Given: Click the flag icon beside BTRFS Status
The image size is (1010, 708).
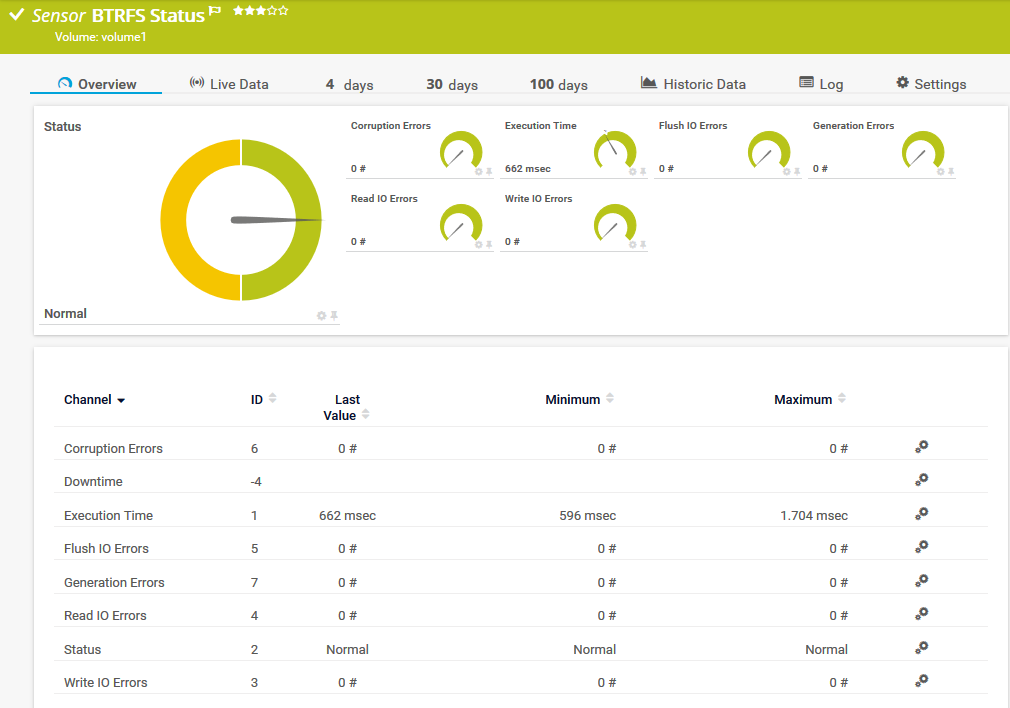Looking at the screenshot, I should [x=215, y=13].
